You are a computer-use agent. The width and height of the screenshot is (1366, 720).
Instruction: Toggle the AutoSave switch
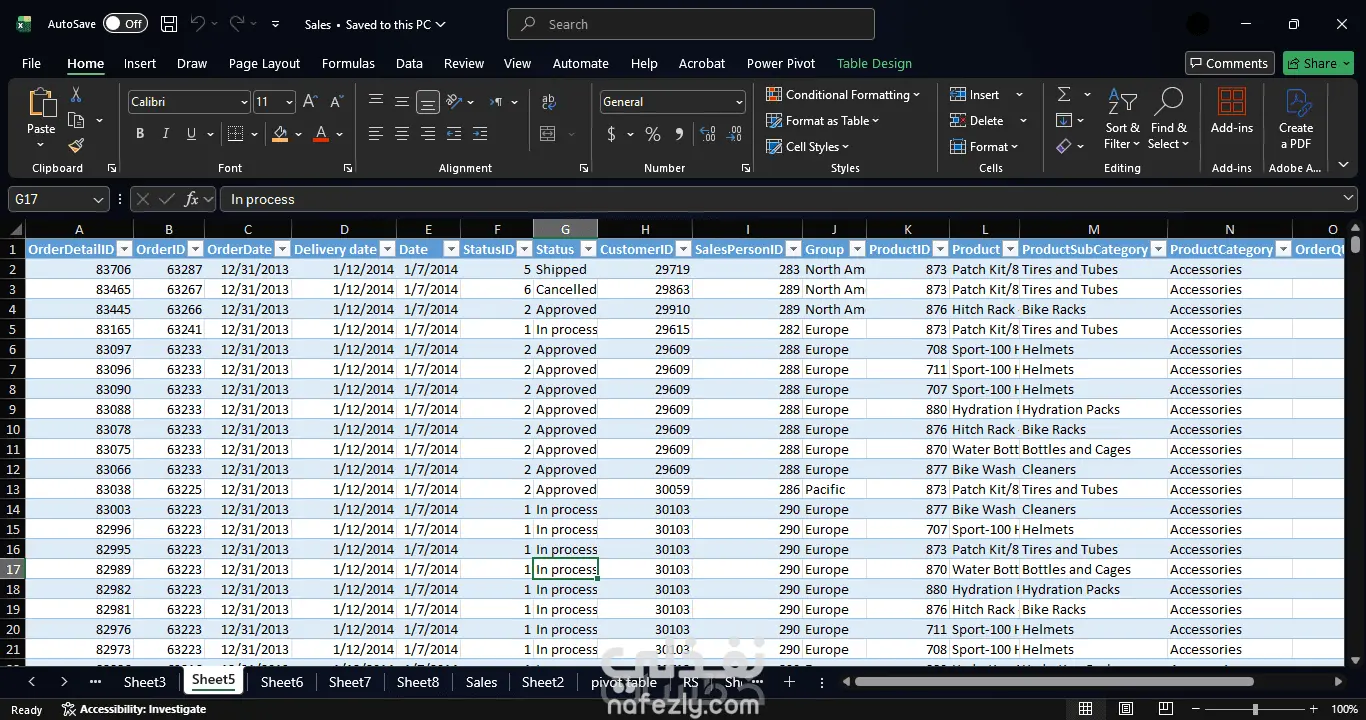click(x=124, y=24)
